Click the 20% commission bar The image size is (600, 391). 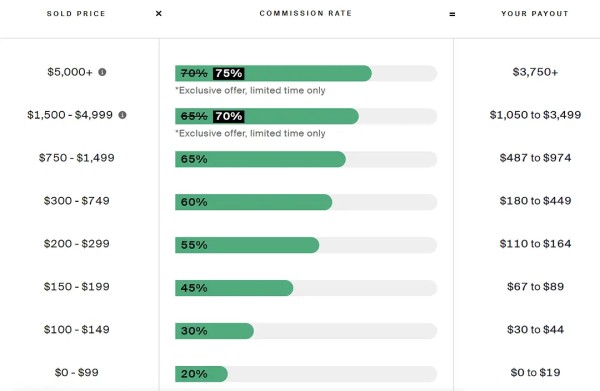(x=306, y=374)
